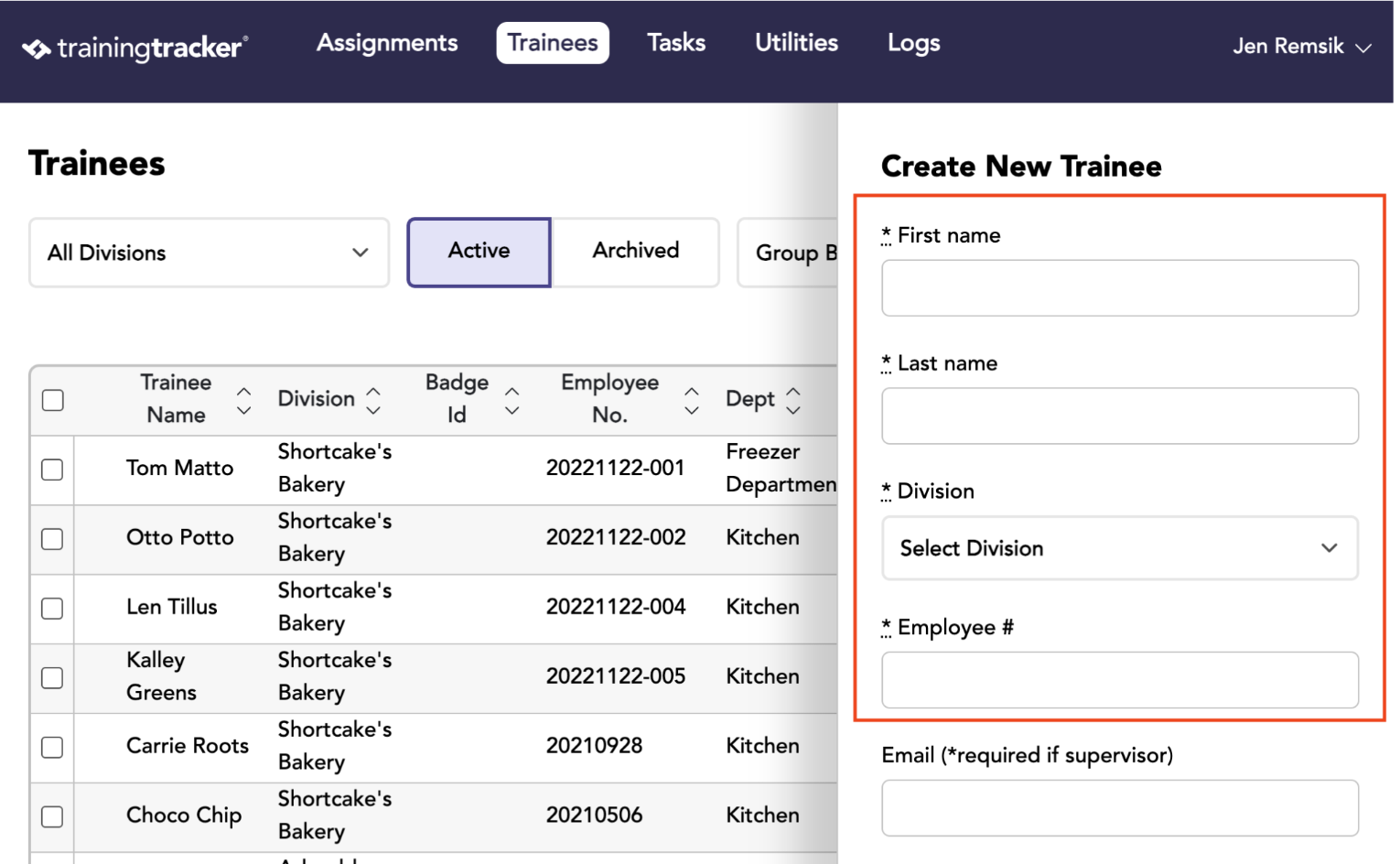Select the Len Tillus row checkbox
1400x864 pixels.
pos(52,609)
